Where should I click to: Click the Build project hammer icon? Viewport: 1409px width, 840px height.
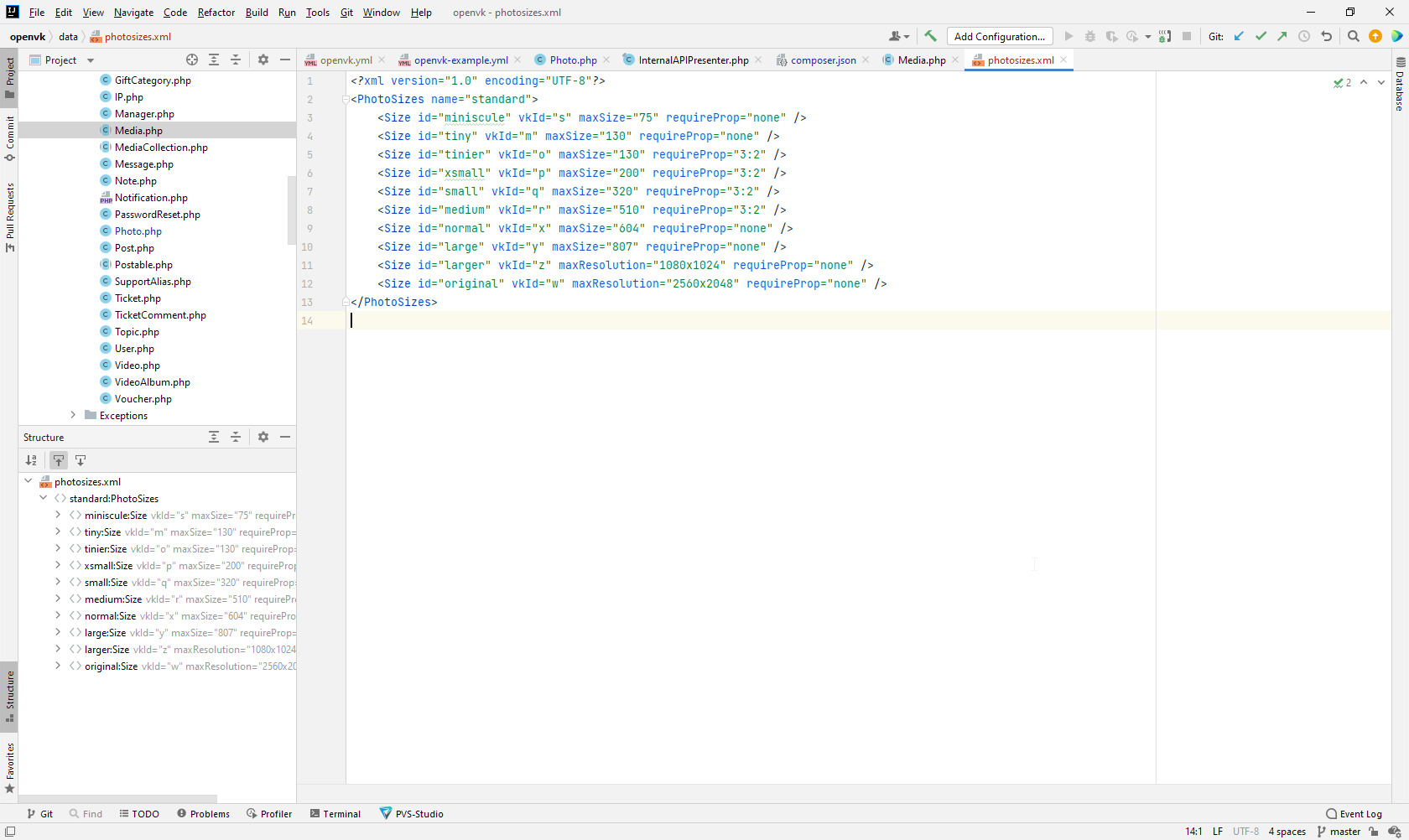pos(930,36)
